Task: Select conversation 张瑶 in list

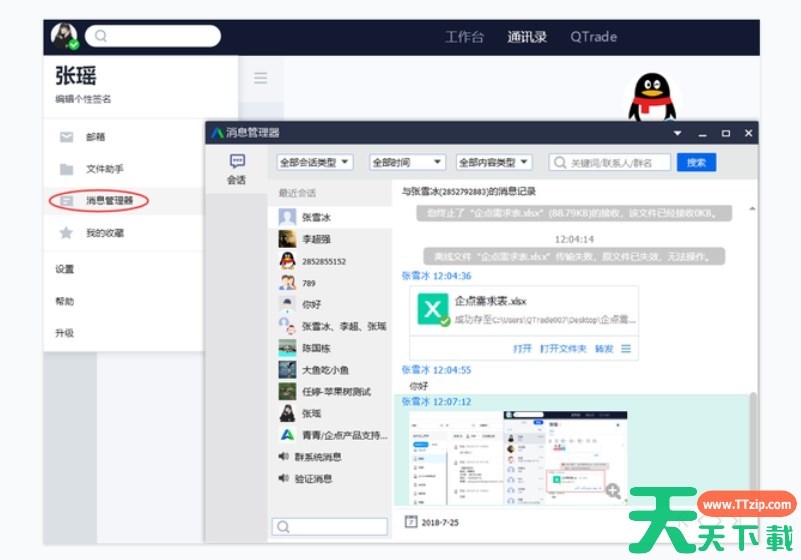Action: click(x=330, y=413)
